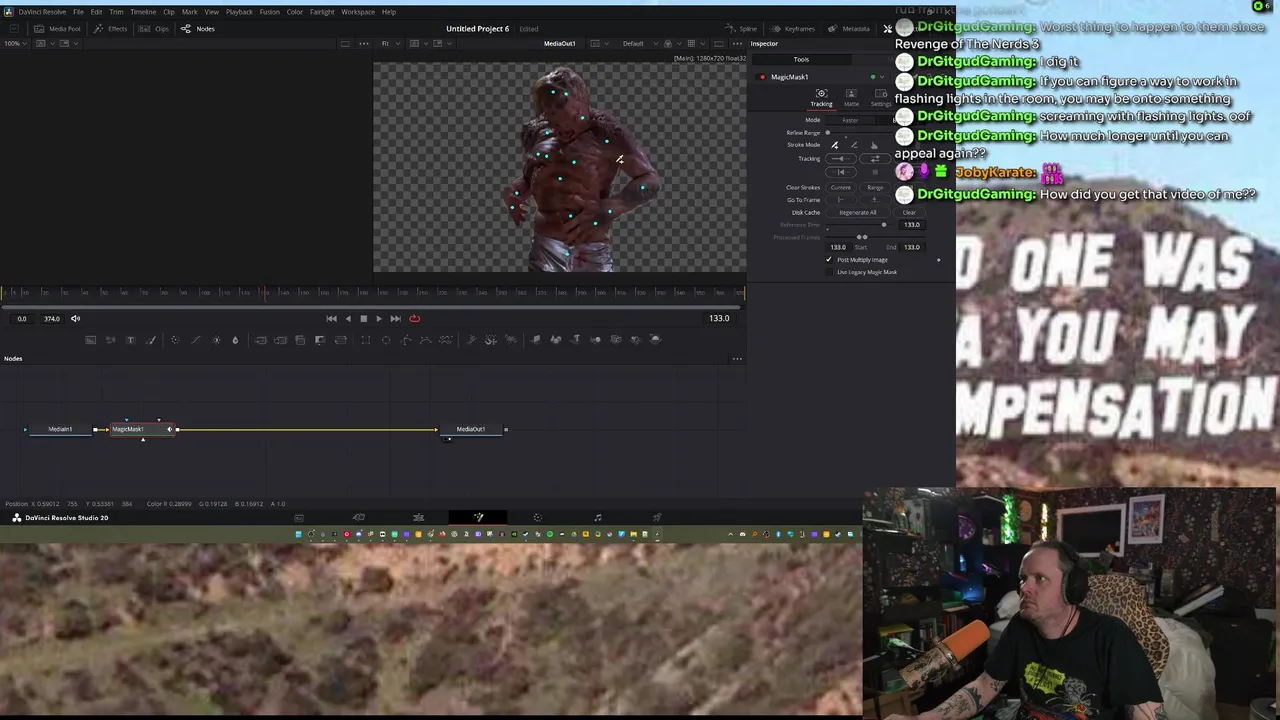The width and height of the screenshot is (1280, 720).
Task: Open the Fairlight menu
Action: click(x=322, y=12)
